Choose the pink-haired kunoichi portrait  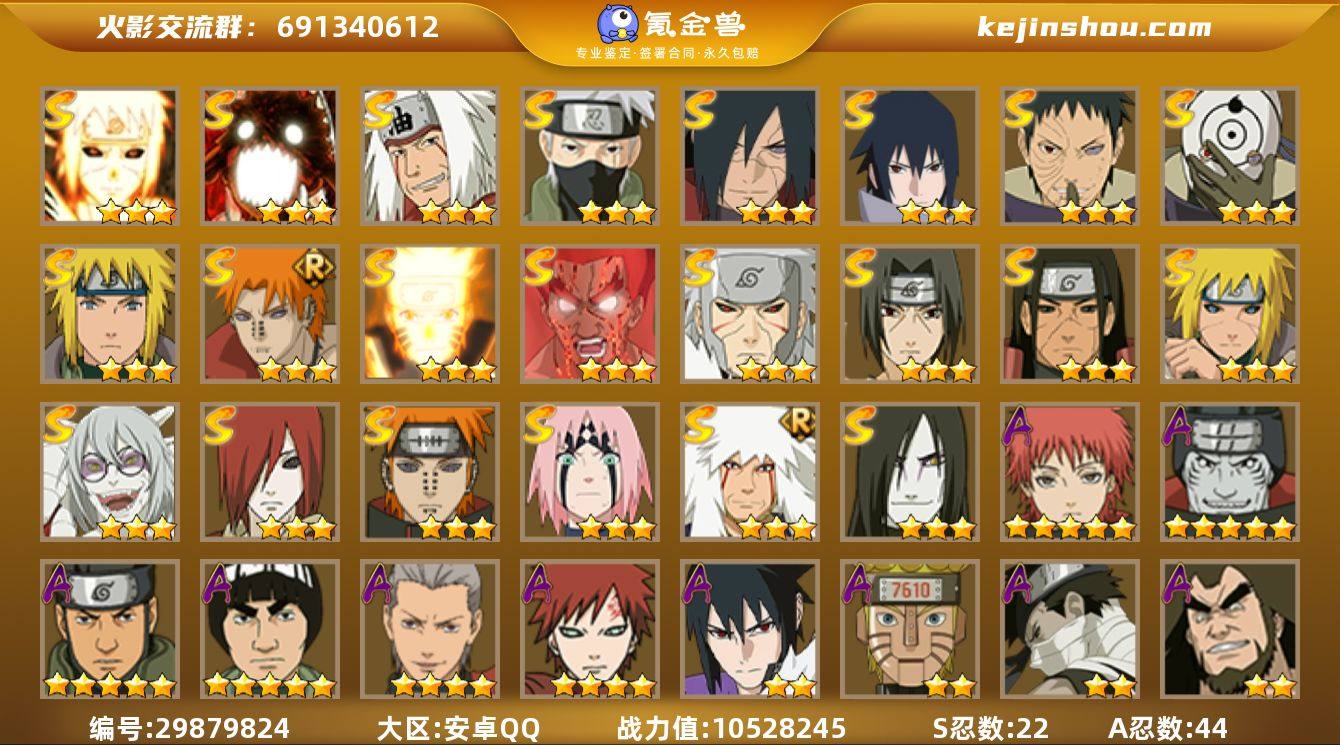click(589, 471)
